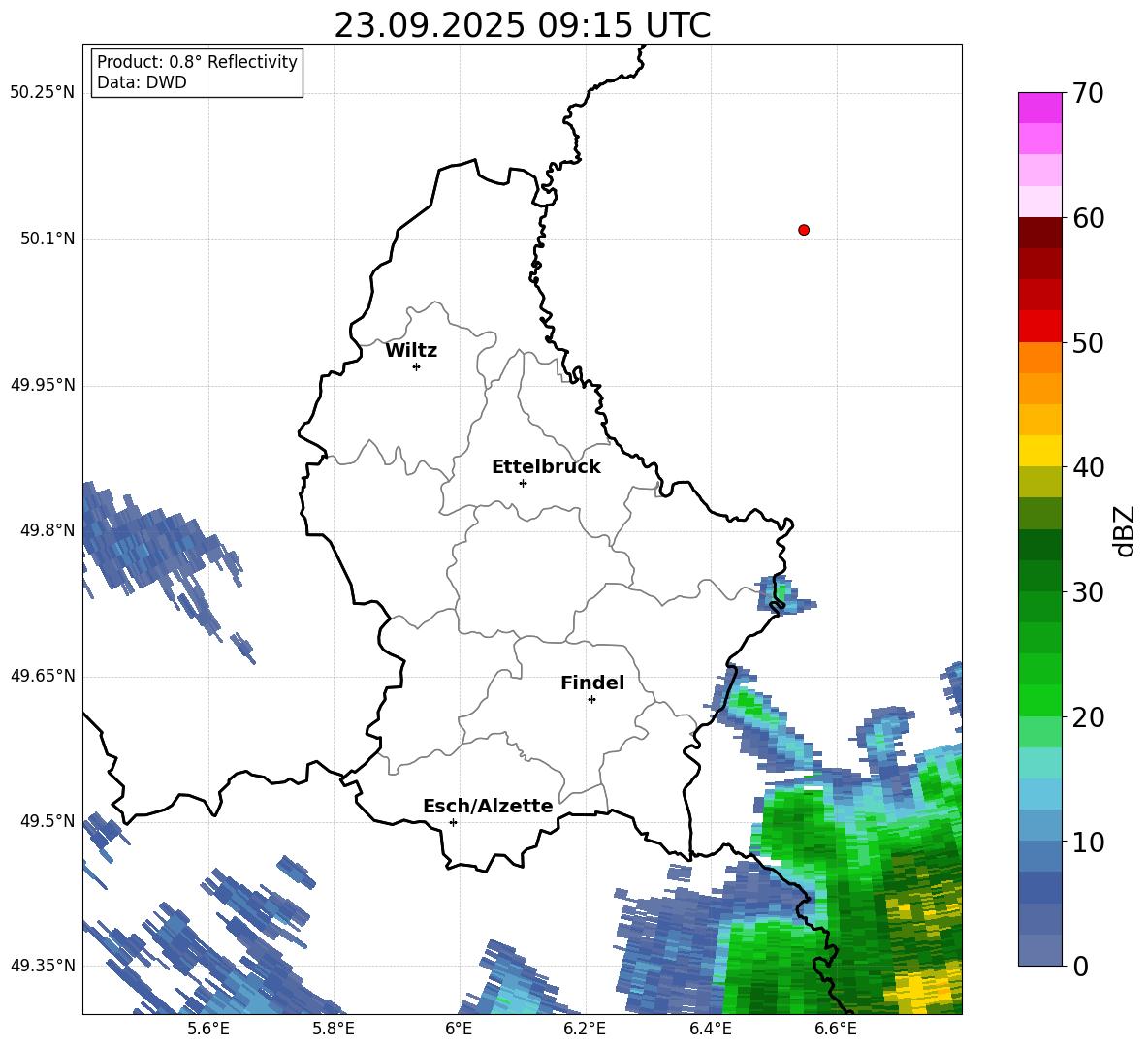Image resolution: width=1148 pixels, height=1048 pixels.
Task: Click the Ettelbruck station cross marker
Action: 523,483
